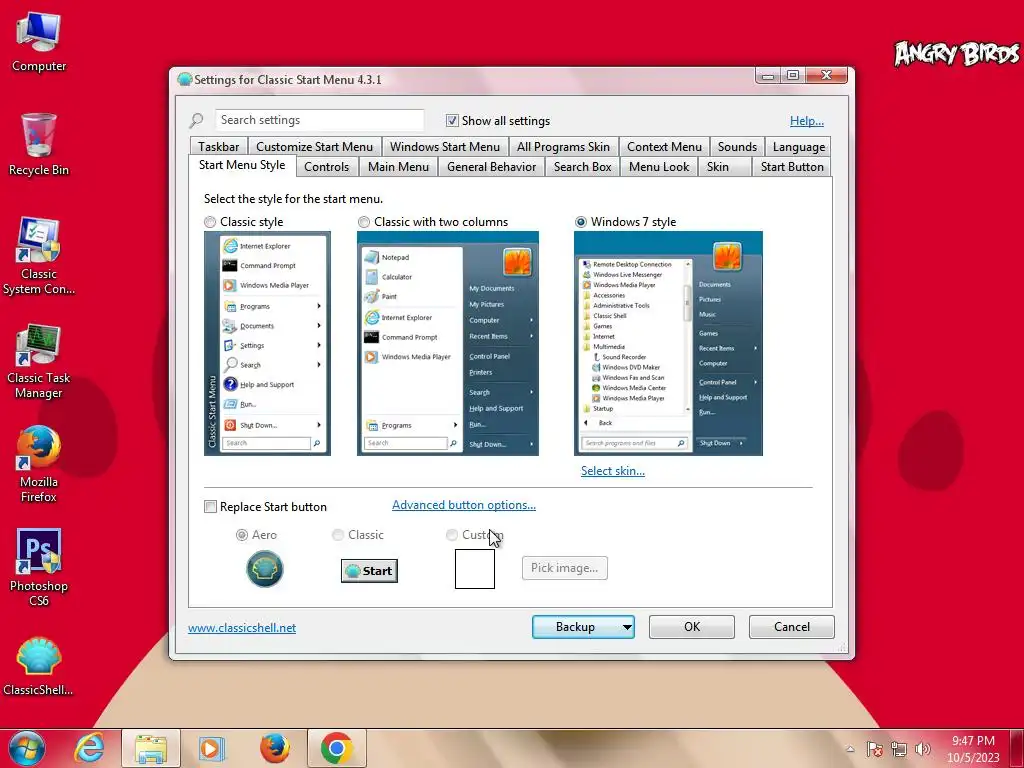The width and height of the screenshot is (1024, 768).
Task: Switch to the Main Menu tab
Action: pyautogui.click(x=398, y=167)
